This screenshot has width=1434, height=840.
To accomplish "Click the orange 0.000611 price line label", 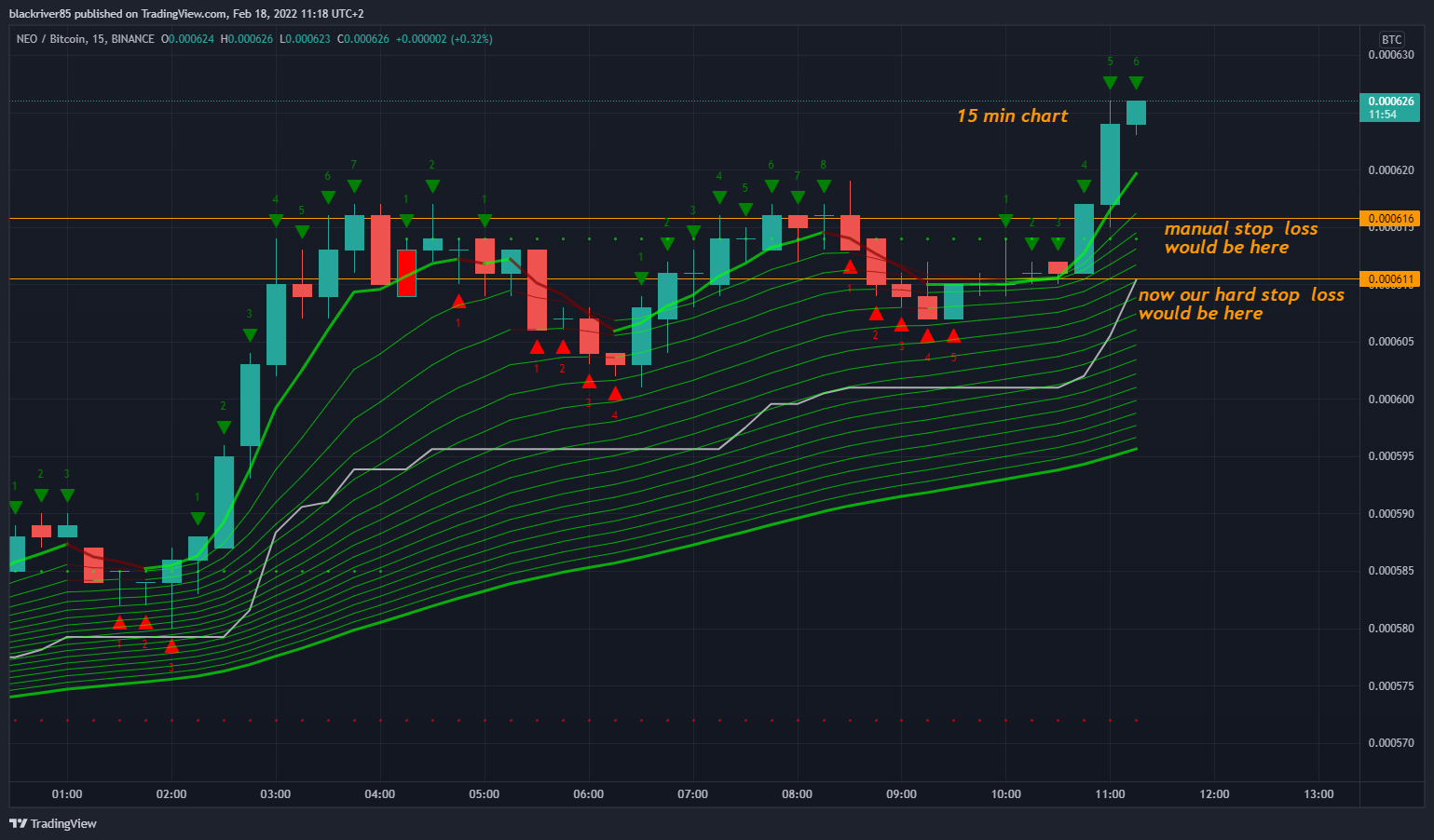I will click(x=1390, y=279).
